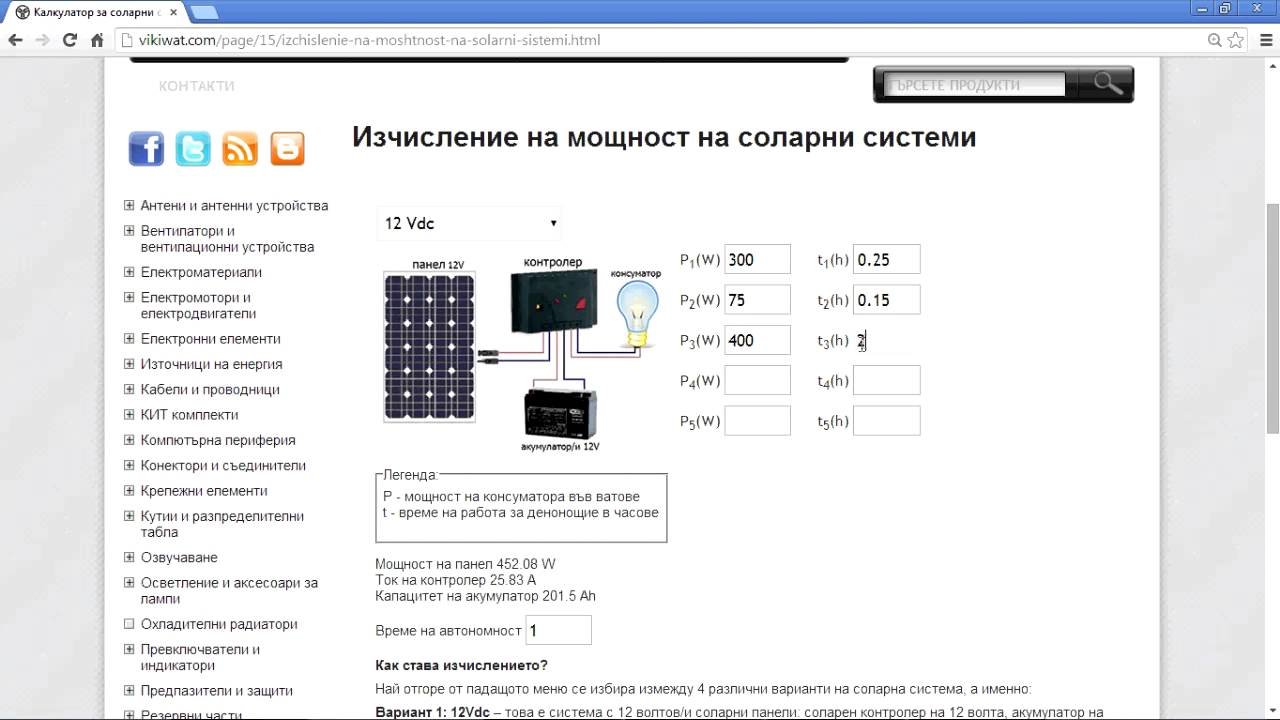
Task: Click the P2(W) field containing 75
Action: pyautogui.click(x=757, y=300)
